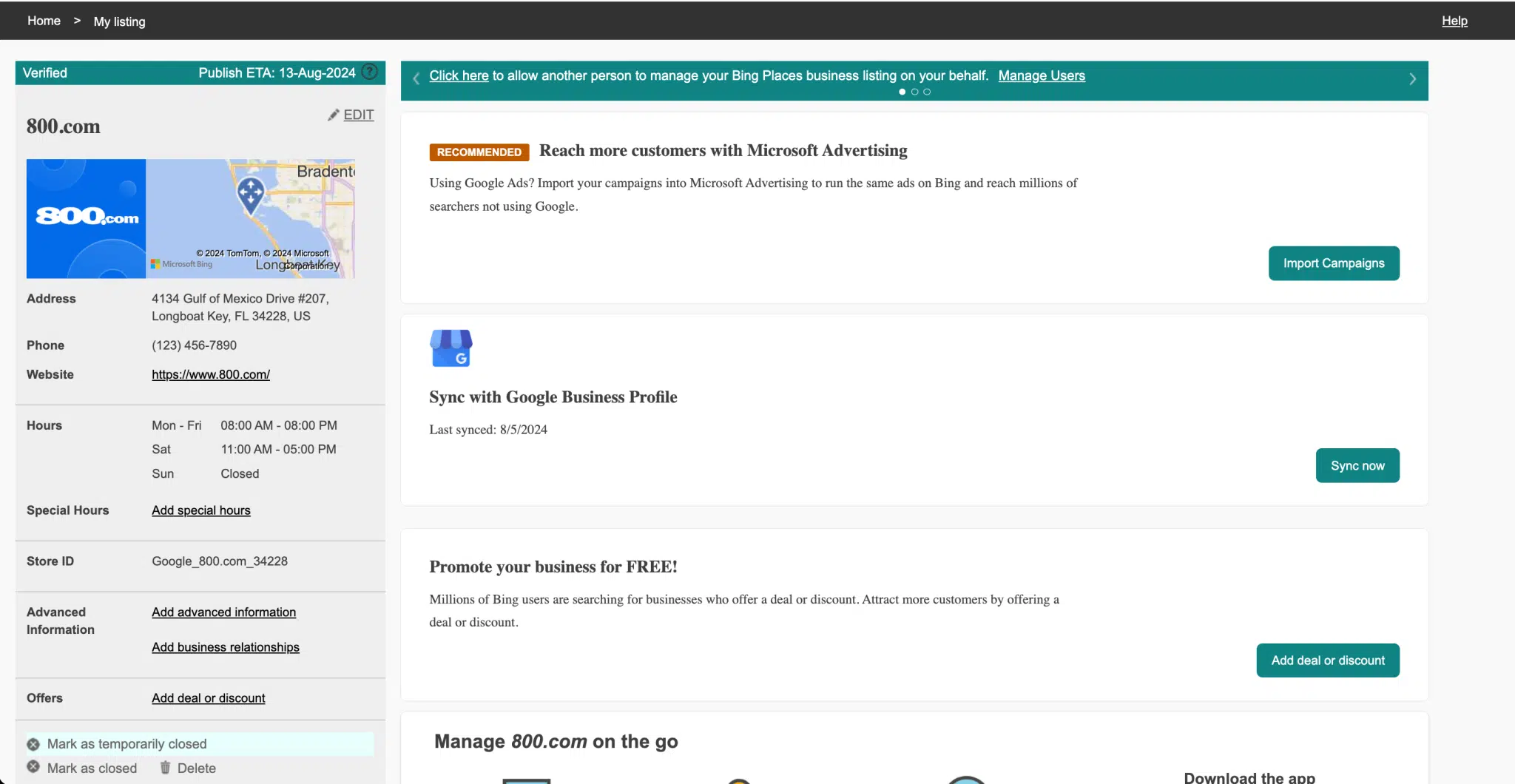Open the https://www.800.com/ website link
Screen dimensions: 1515x784
click(x=211, y=374)
